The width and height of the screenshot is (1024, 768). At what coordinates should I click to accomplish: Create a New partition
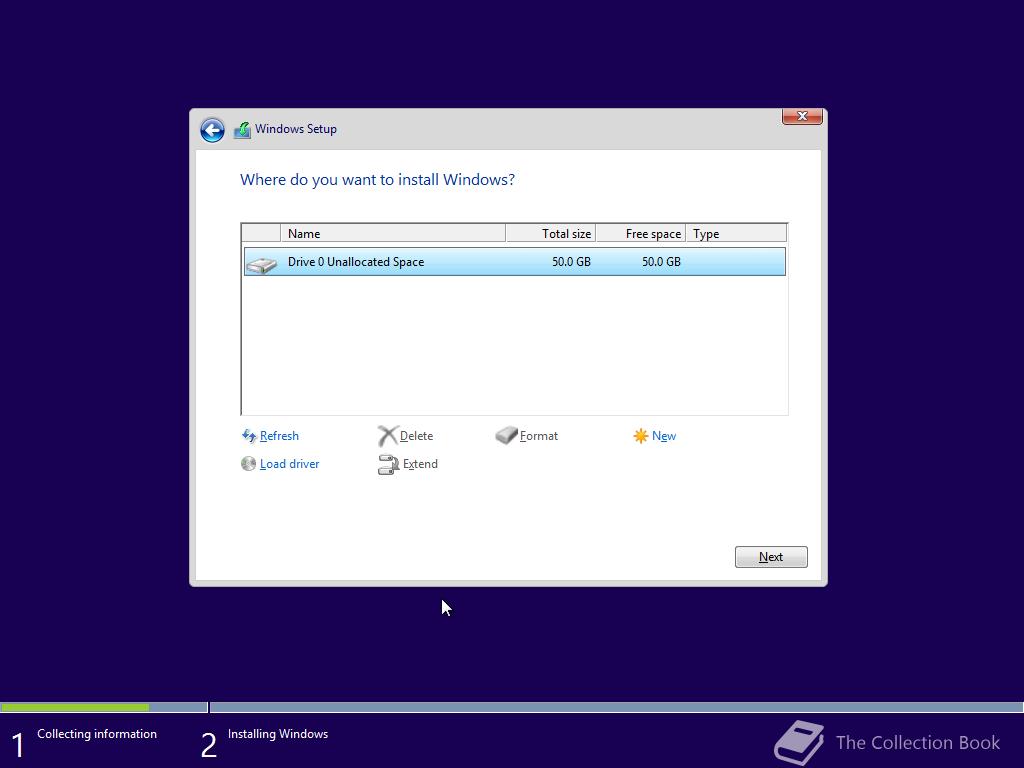tap(664, 436)
